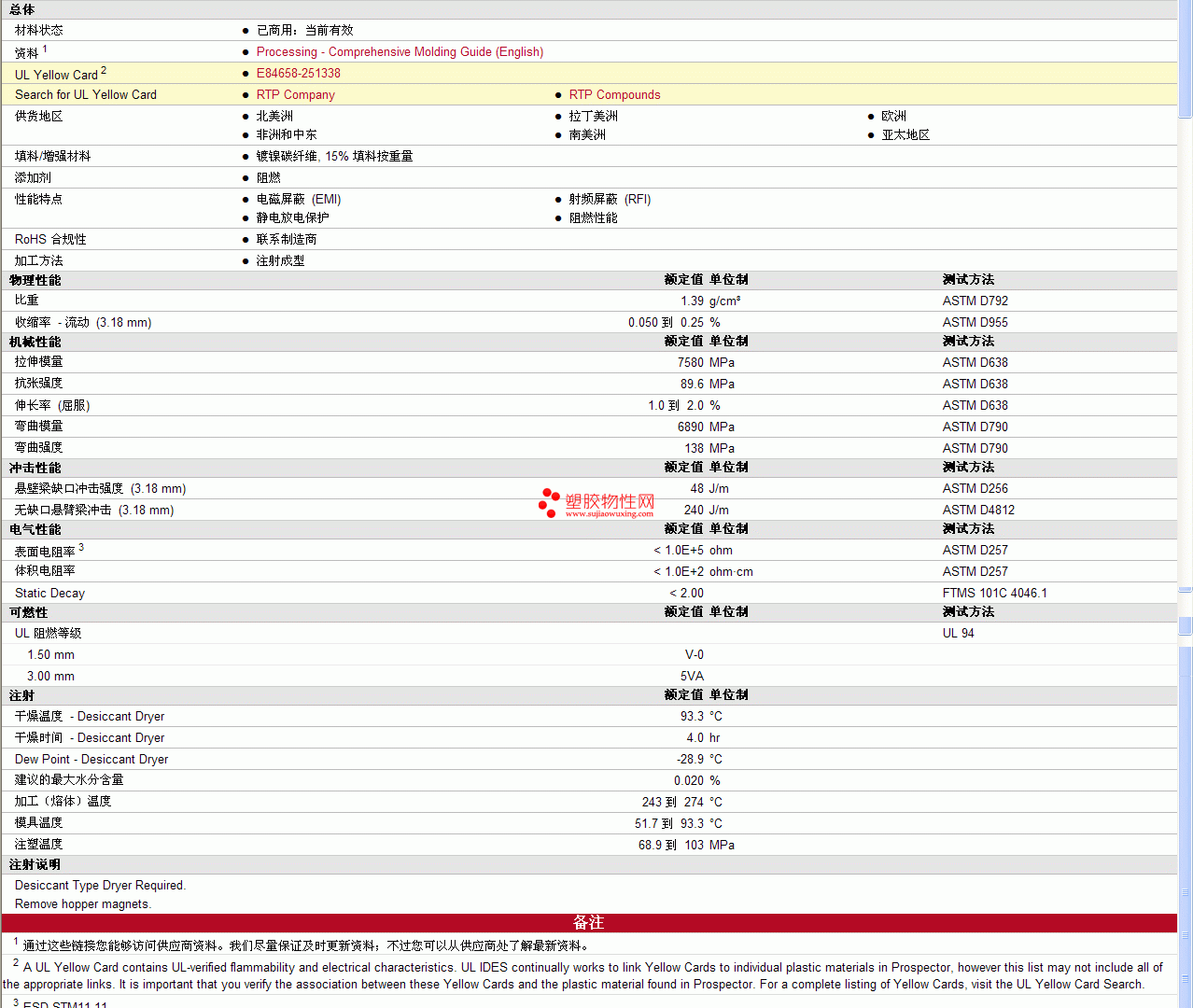
Task: Select the '北美洲' region entry
Action: (274, 117)
